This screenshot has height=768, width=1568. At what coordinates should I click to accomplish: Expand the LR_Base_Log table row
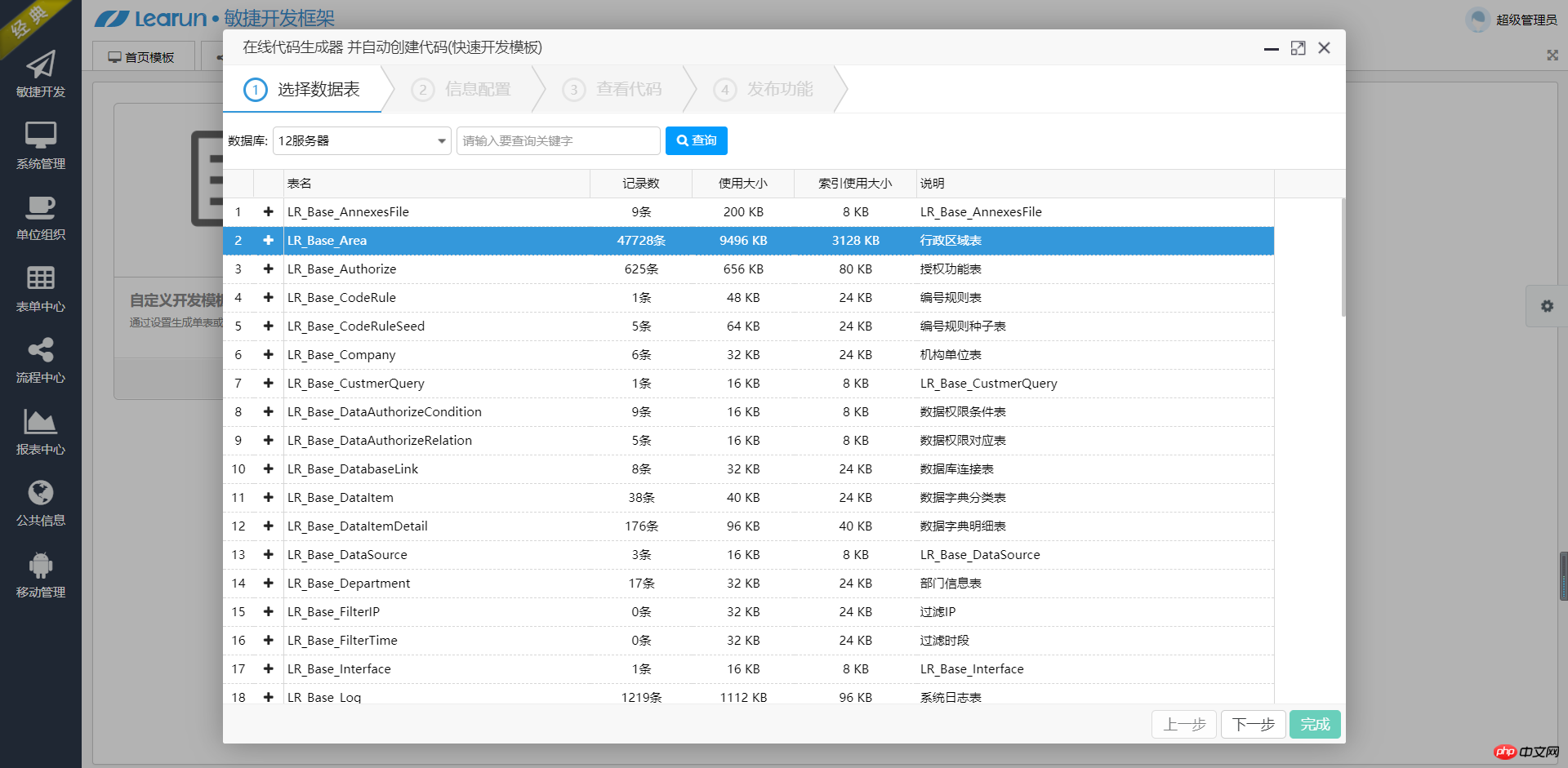(268, 697)
